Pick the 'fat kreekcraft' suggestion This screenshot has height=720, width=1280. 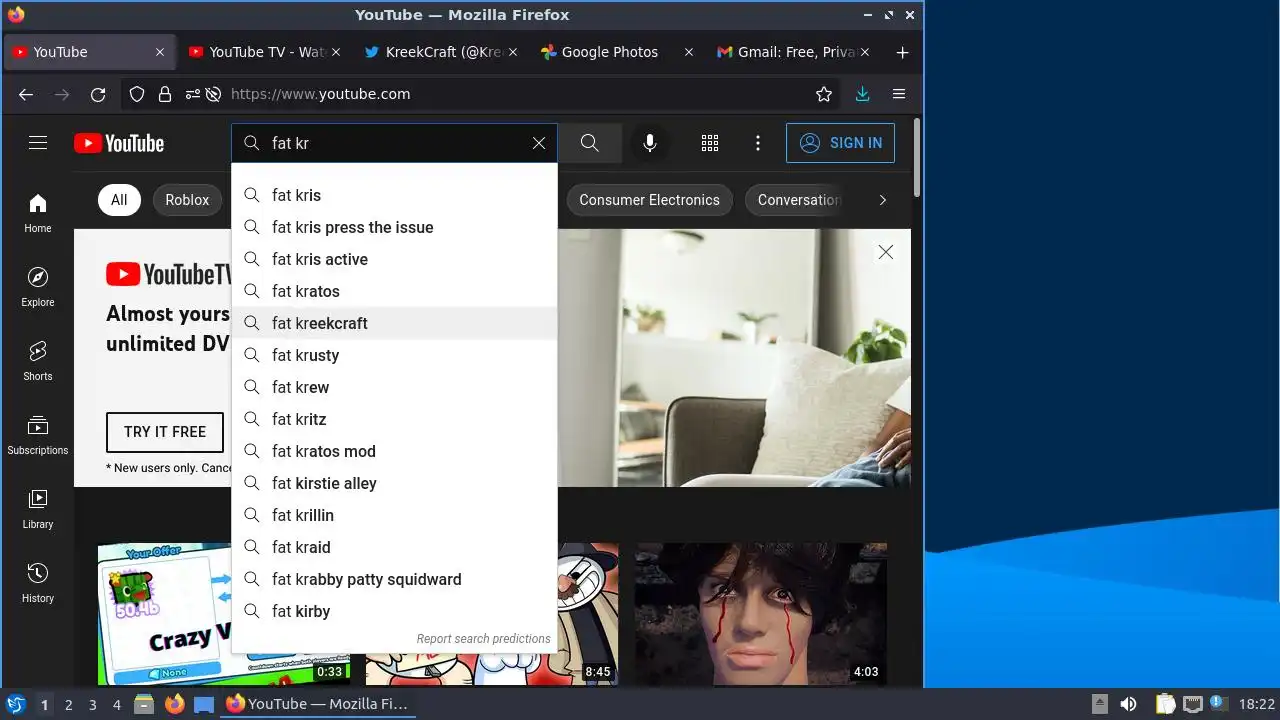[x=394, y=323]
